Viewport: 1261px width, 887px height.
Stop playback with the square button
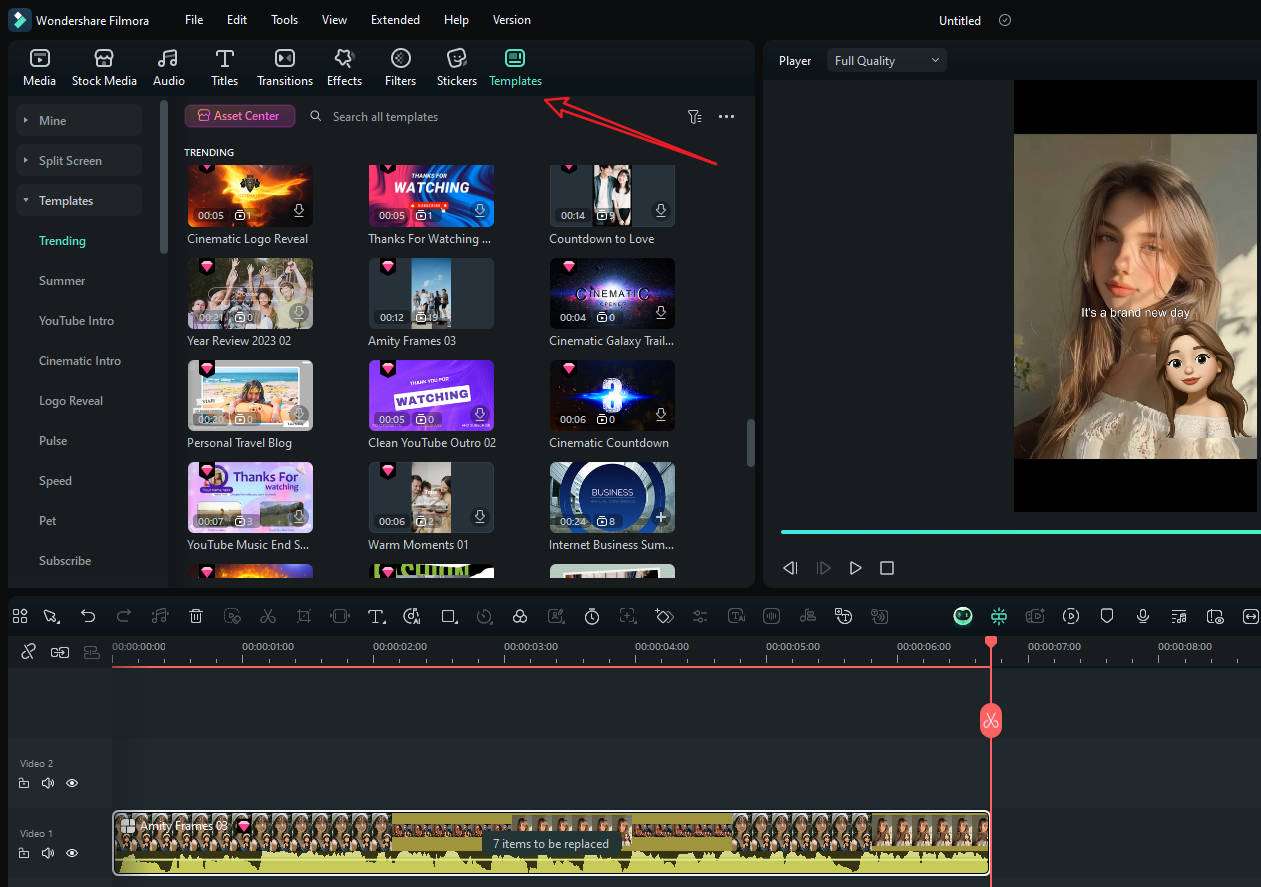887,568
